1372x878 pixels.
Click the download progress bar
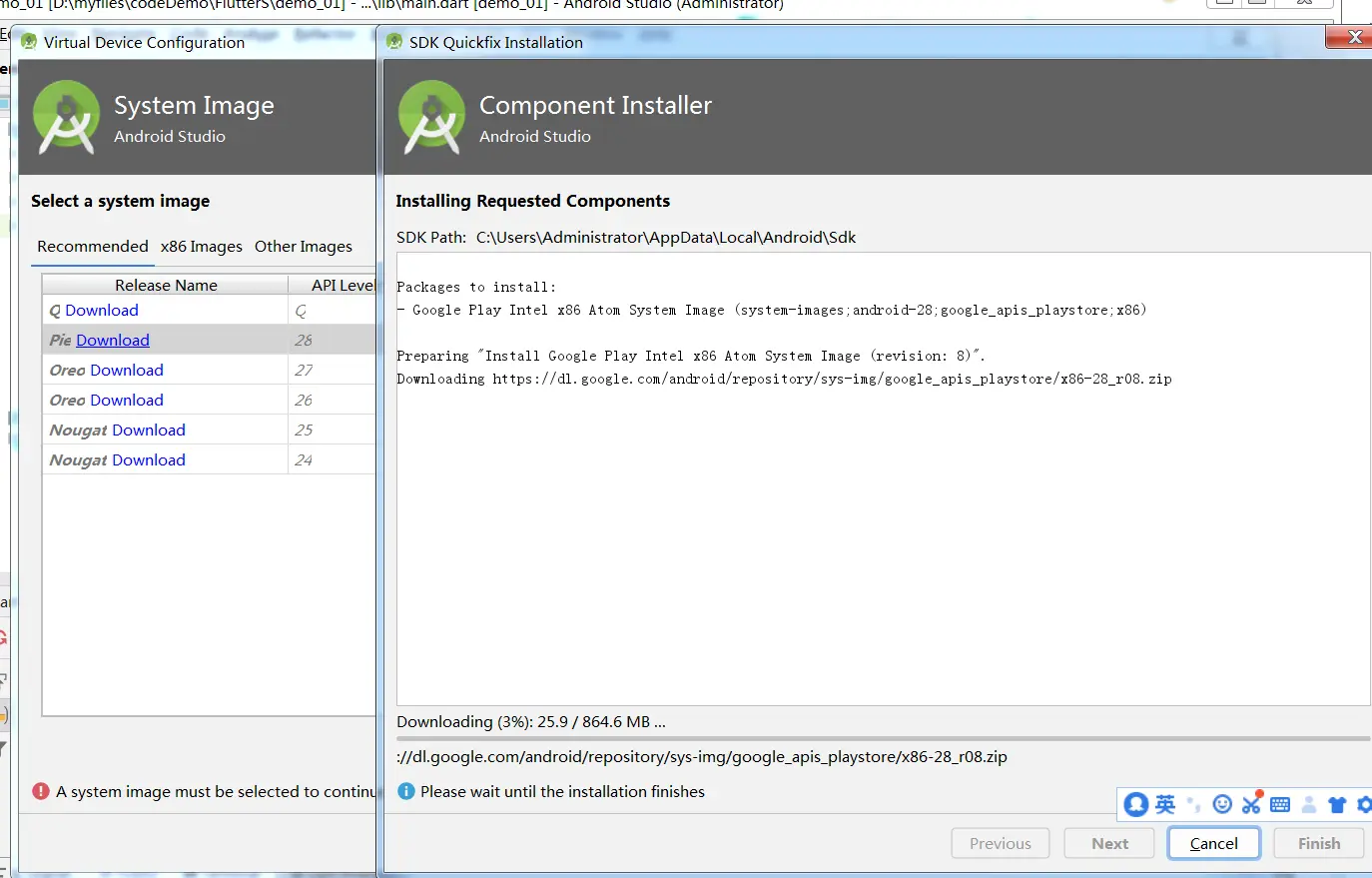(x=883, y=739)
